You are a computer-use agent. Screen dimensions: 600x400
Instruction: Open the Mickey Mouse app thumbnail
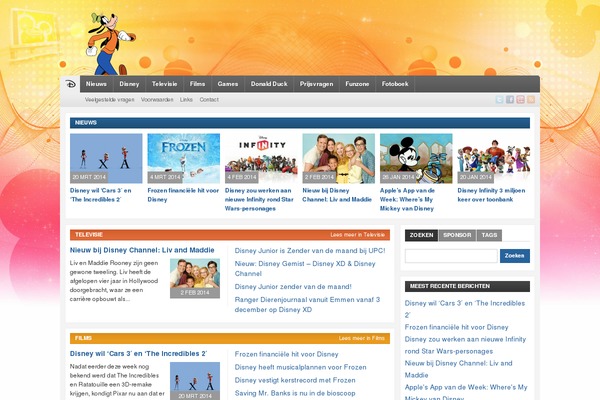pos(416,158)
